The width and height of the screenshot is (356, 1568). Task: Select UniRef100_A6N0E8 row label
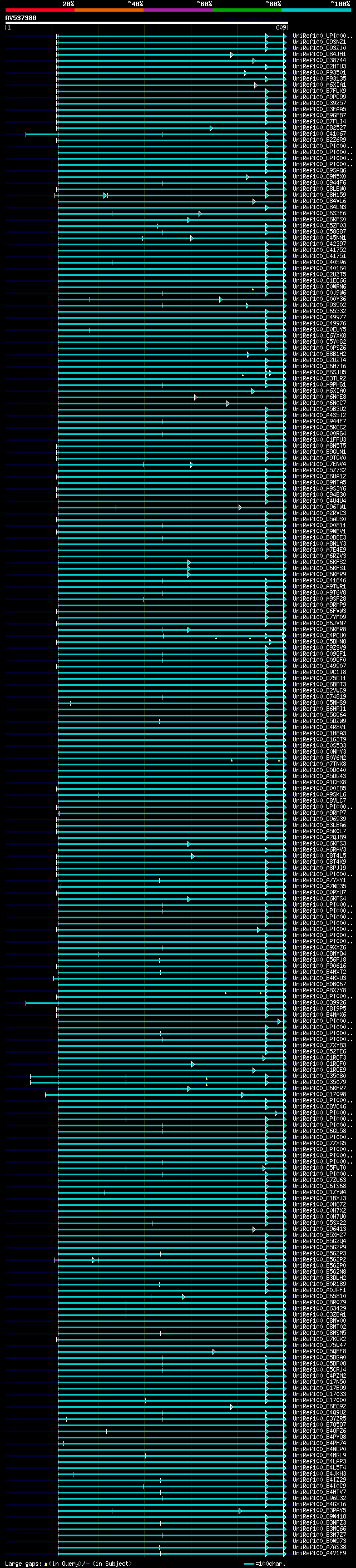pyautogui.click(x=319, y=397)
